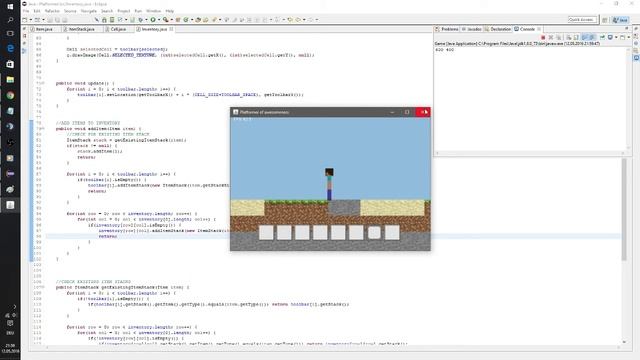This screenshot has width=640, height=360.
Task: Open the Run button dropdown arrow
Action: pyautogui.click(x=159, y=20)
